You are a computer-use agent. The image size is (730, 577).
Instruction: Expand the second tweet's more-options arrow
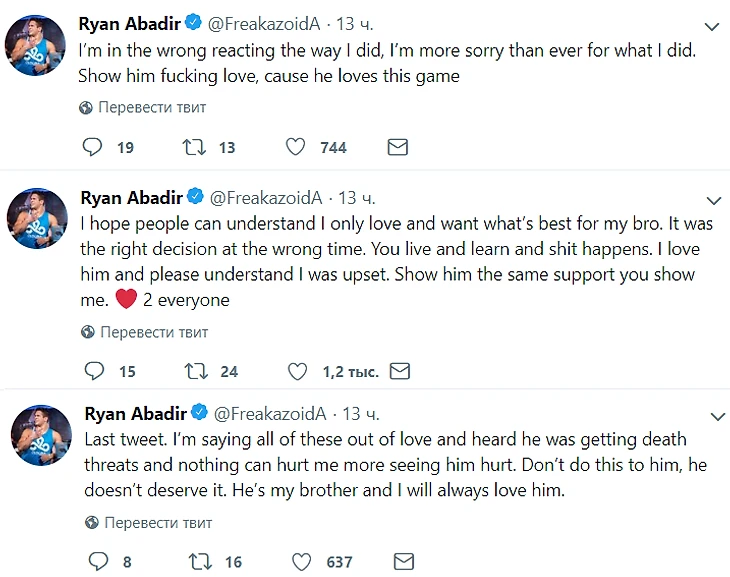(714, 200)
